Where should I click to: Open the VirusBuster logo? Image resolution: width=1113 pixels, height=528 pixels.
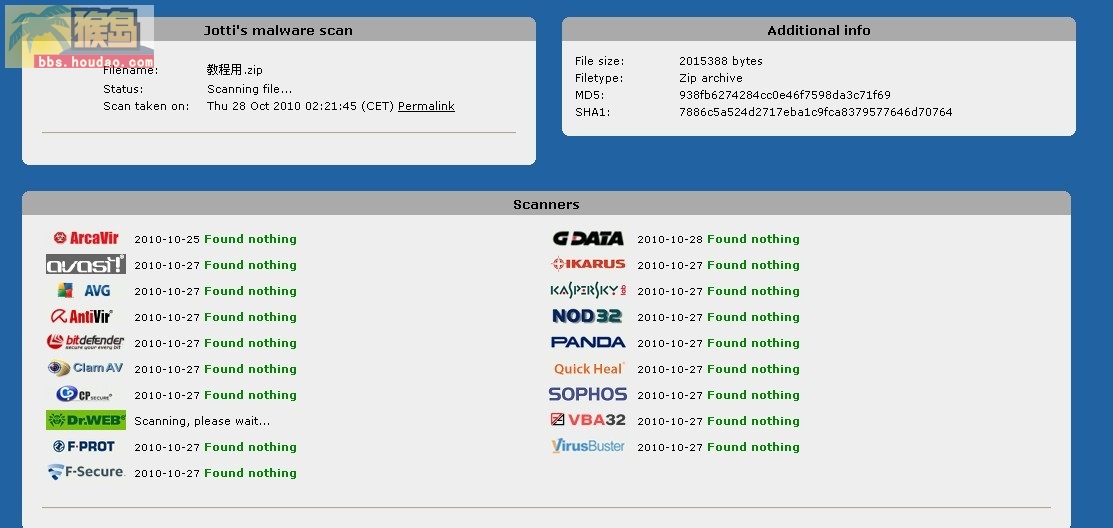588,446
